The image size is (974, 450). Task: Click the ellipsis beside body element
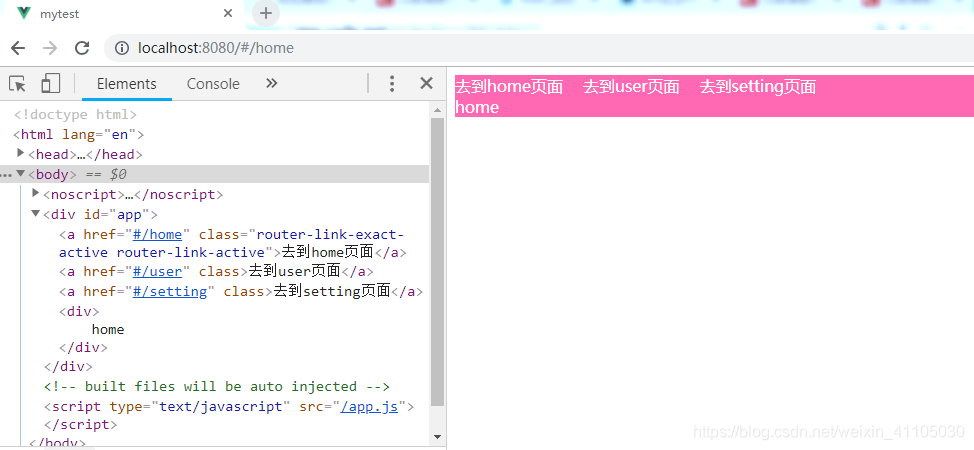pyautogui.click(x=6, y=175)
